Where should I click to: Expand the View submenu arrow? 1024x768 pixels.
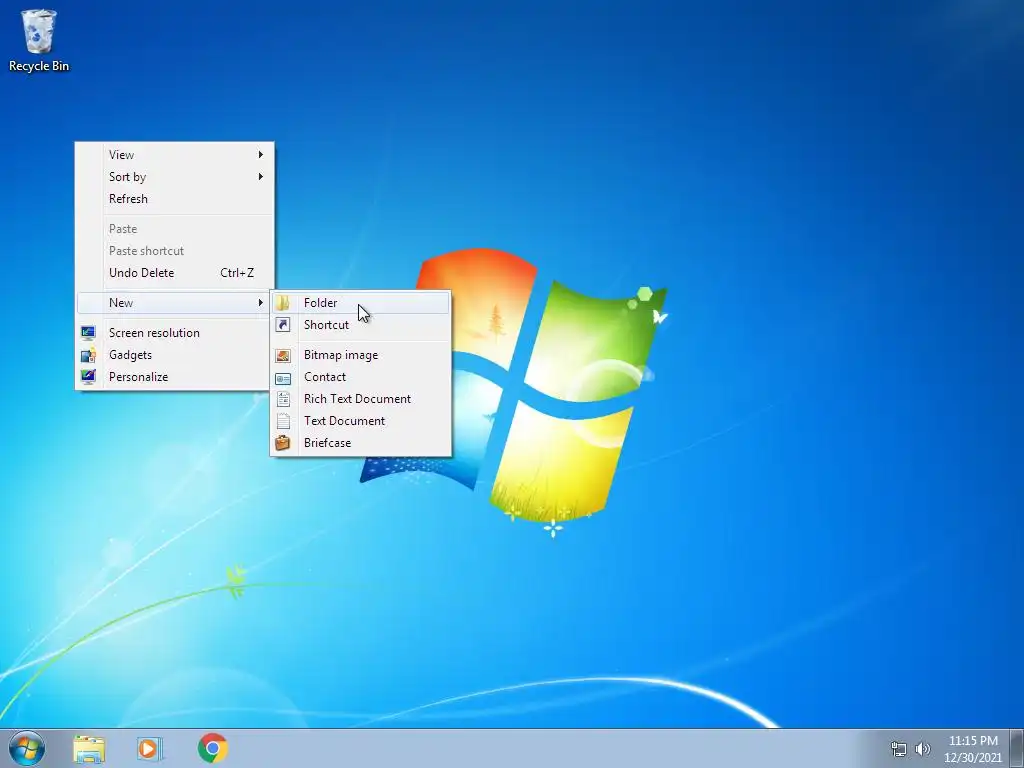pos(261,155)
